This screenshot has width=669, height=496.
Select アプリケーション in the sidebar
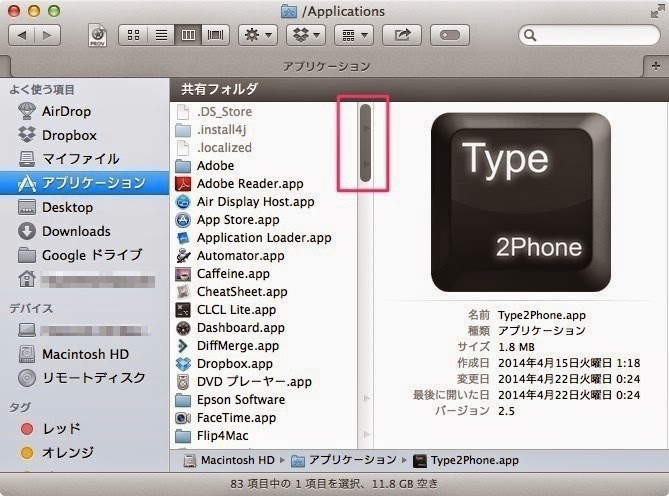tap(84, 183)
